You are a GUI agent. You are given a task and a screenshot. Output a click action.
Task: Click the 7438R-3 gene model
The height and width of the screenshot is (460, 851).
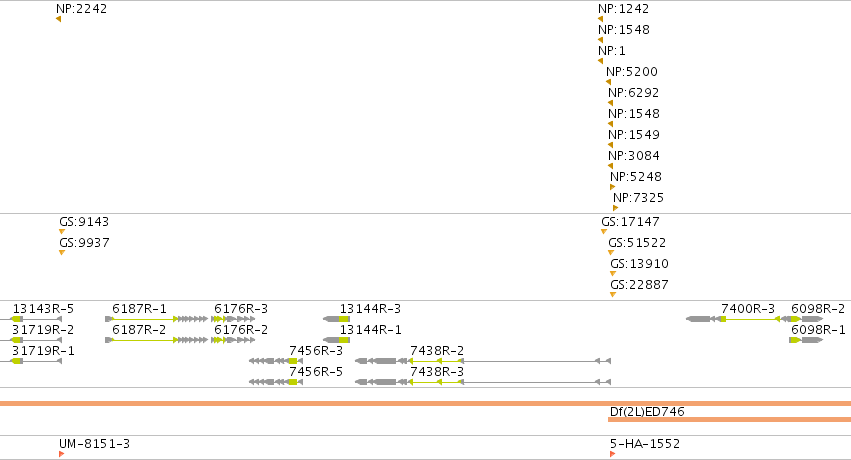point(483,382)
